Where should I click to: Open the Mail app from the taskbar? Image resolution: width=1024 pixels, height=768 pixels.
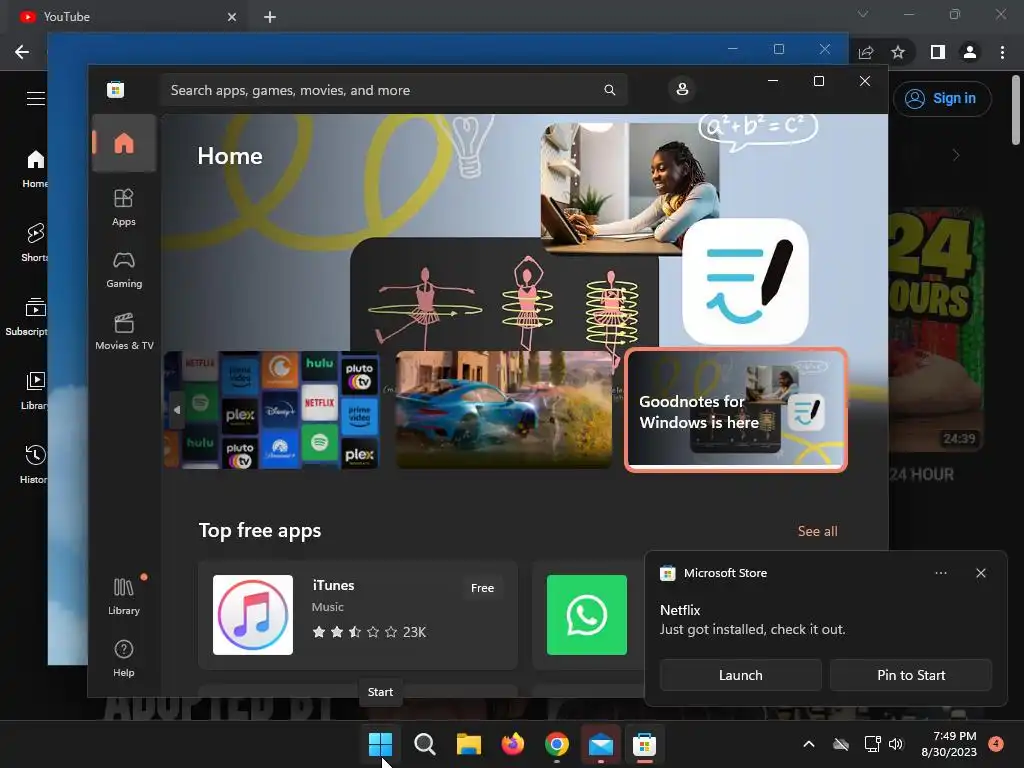pyautogui.click(x=600, y=744)
